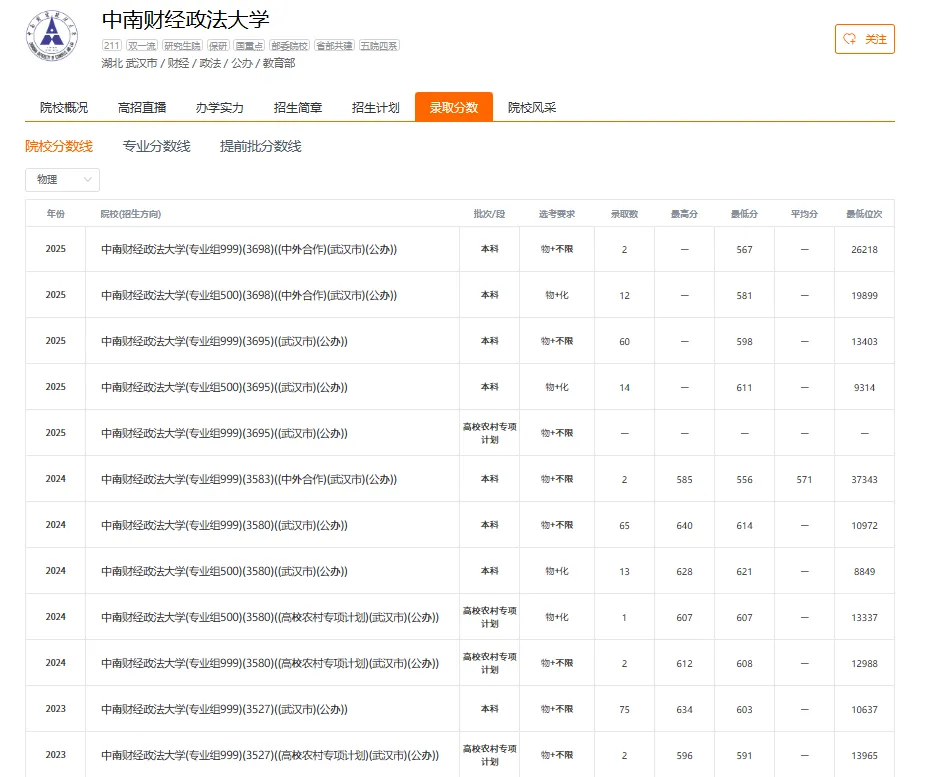Open the 提前批分数线 sub-tab
Image resolution: width=927 pixels, height=777 pixels.
[x=260, y=146]
